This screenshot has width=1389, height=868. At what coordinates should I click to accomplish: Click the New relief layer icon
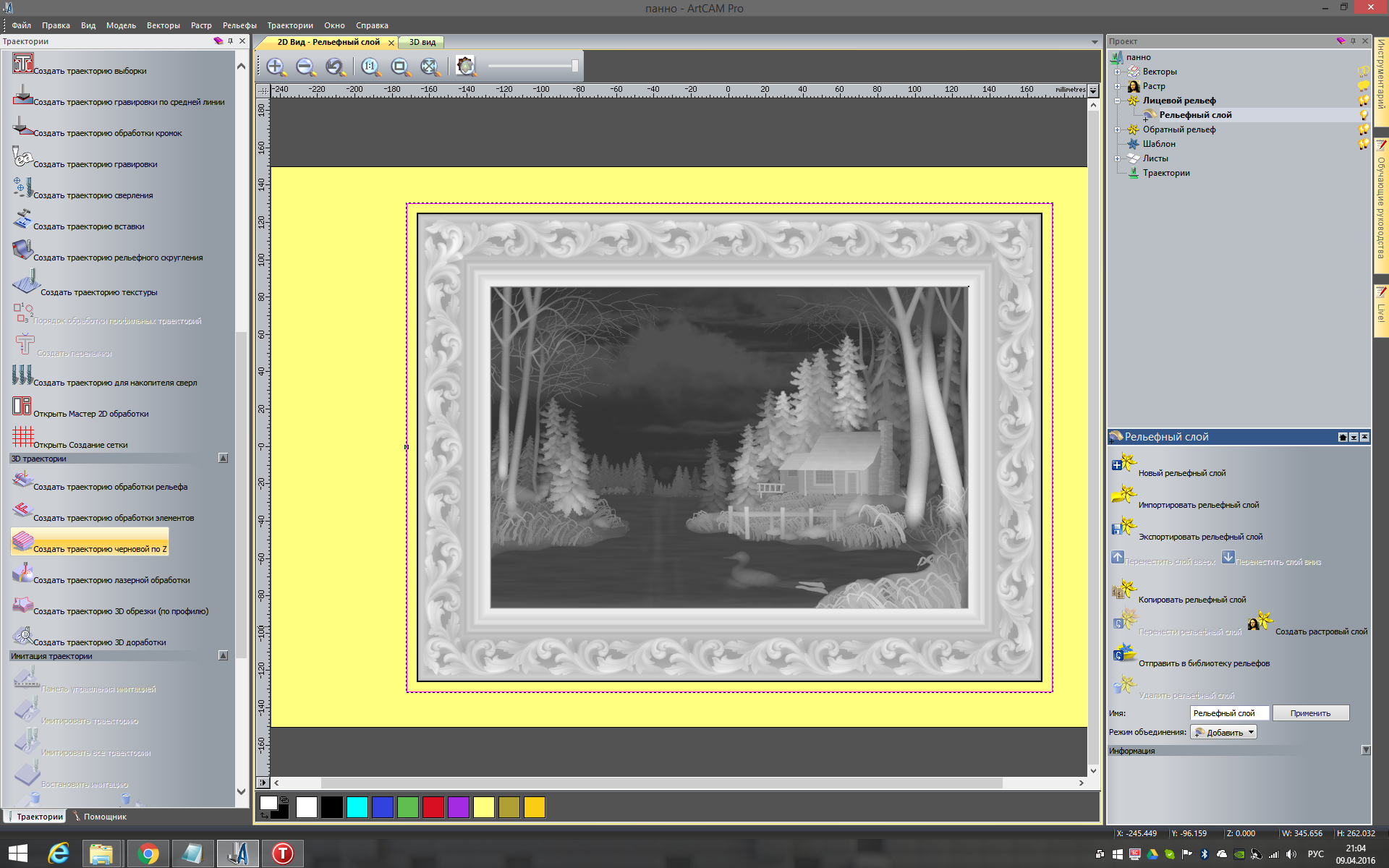tap(1123, 463)
